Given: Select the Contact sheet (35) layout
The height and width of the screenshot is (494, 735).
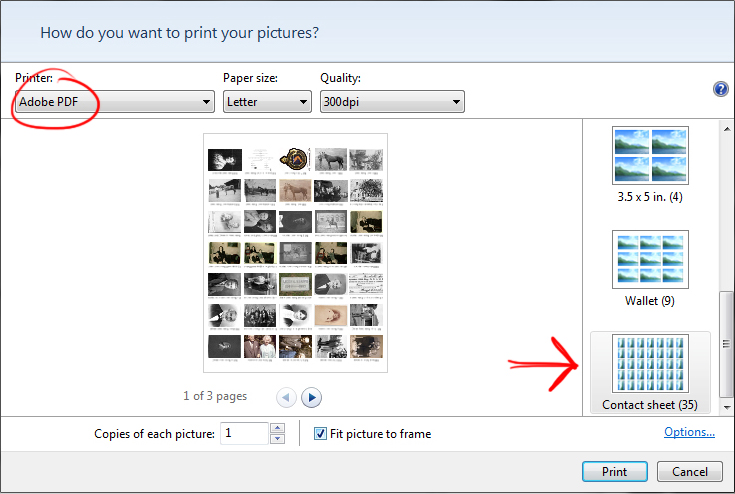Looking at the screenshot, I should (x=650, y=373).
